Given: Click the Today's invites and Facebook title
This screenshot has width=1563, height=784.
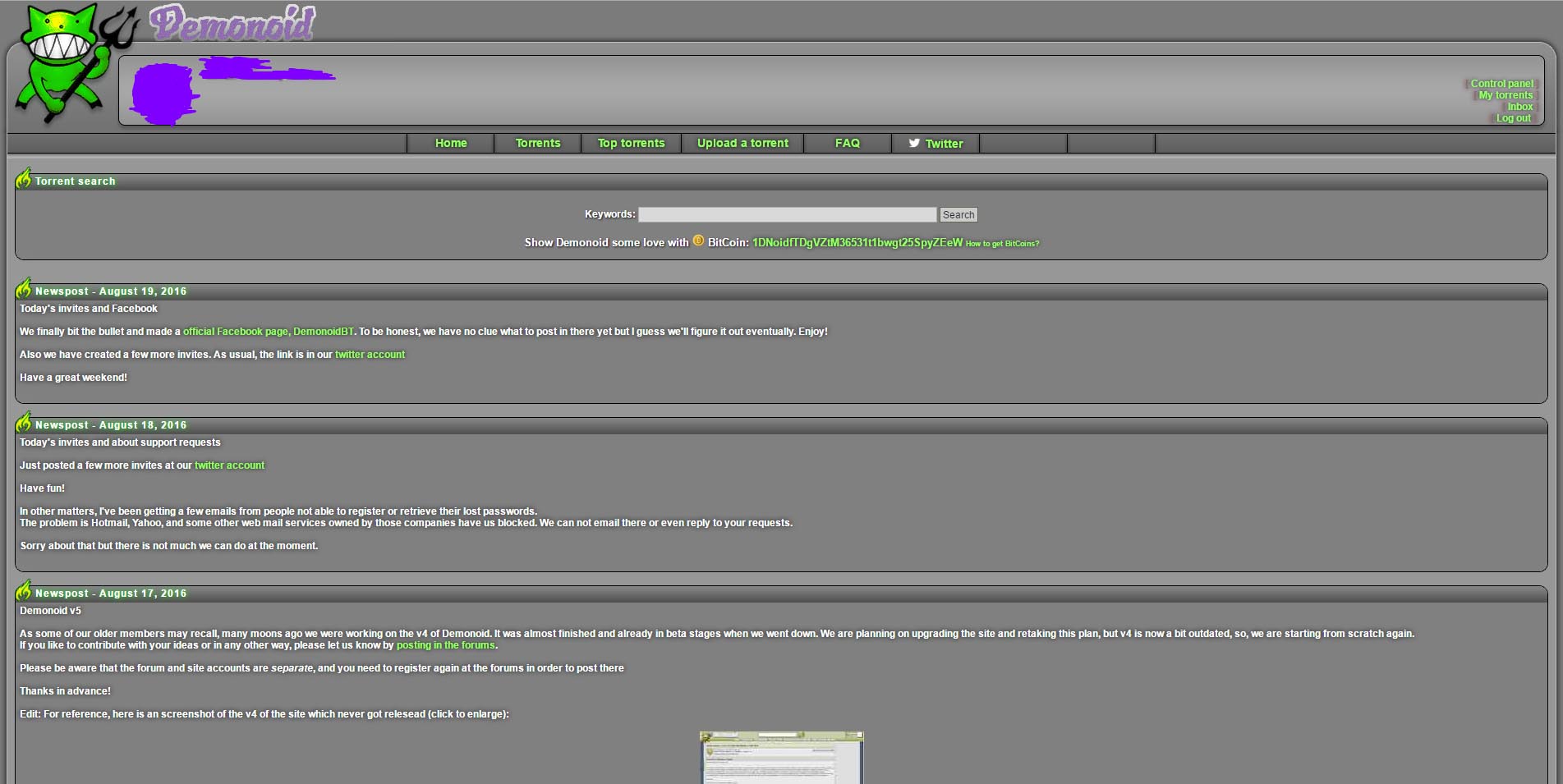Looking at the screenshot, I should (89, 309).
